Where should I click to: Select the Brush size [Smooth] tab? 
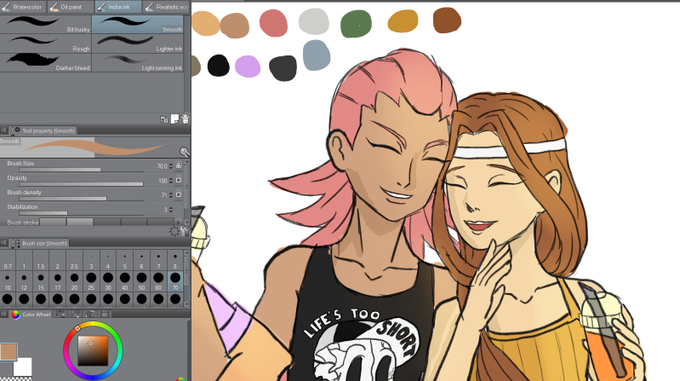39,244
